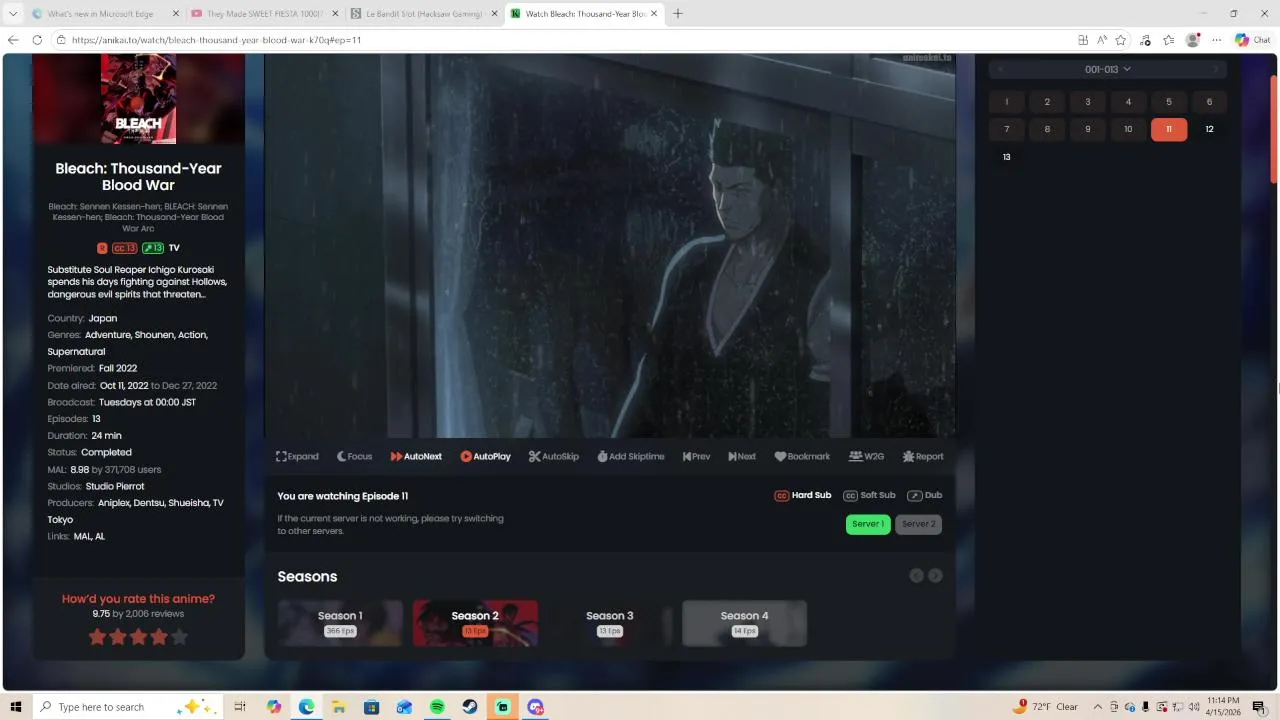Open the Studio Pierrot studio link
Screen dimensions: 1280x720
(115, 486)
